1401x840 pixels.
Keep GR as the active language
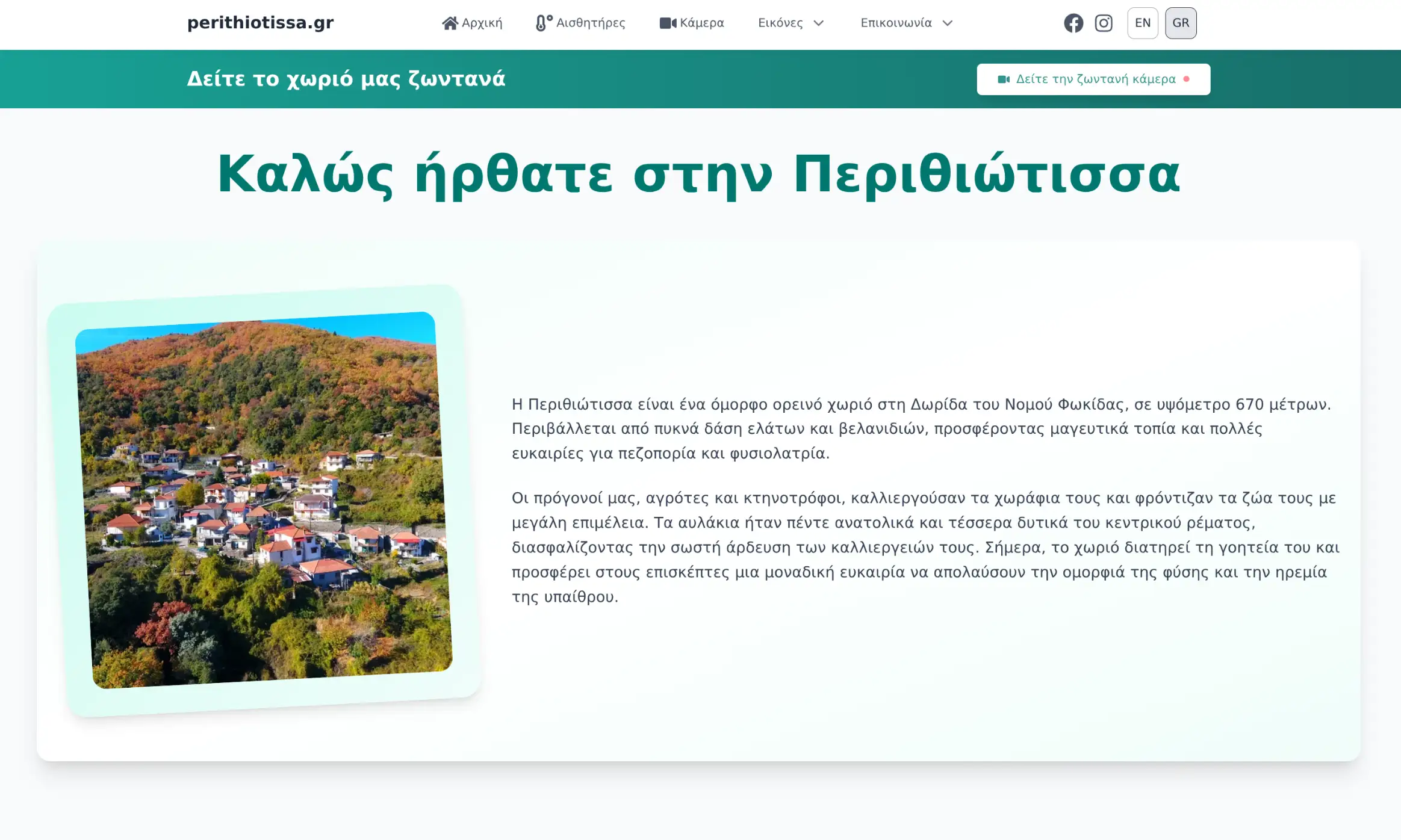point(1181,23)
